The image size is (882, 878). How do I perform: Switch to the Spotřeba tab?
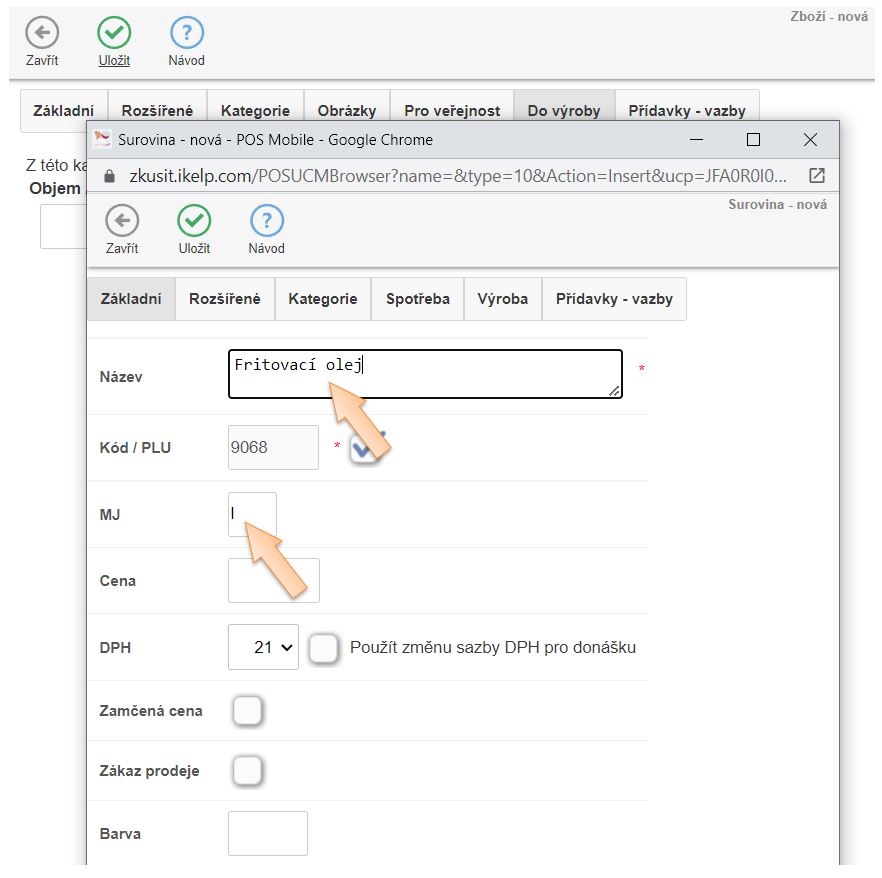417,299
